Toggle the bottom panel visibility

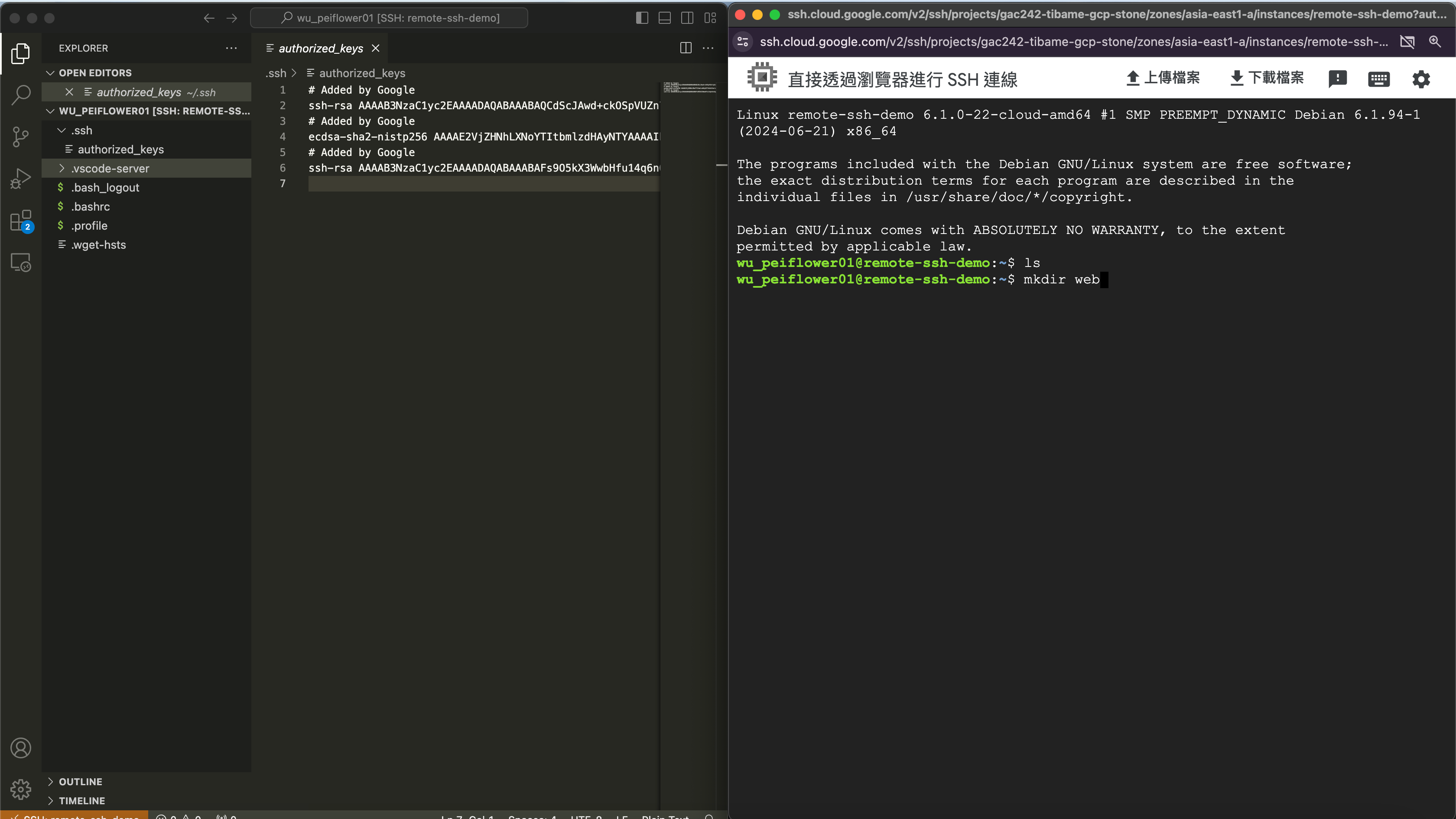click(665, 18)
